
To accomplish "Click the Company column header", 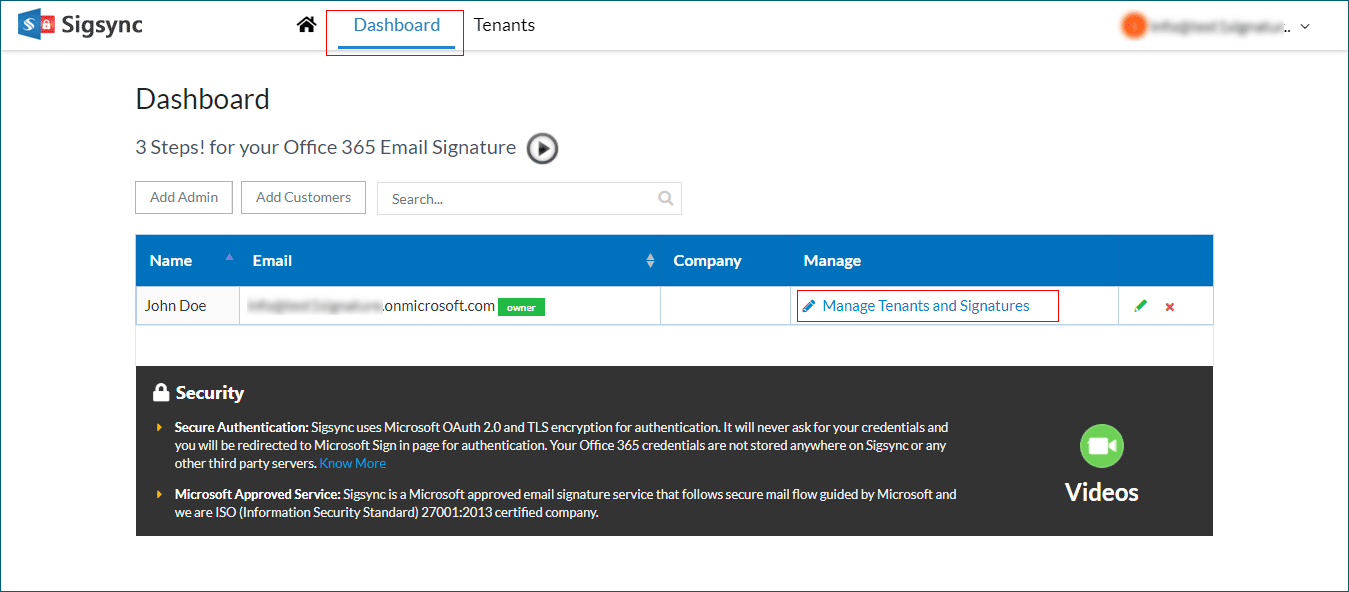I will click(x=708, y=261).
